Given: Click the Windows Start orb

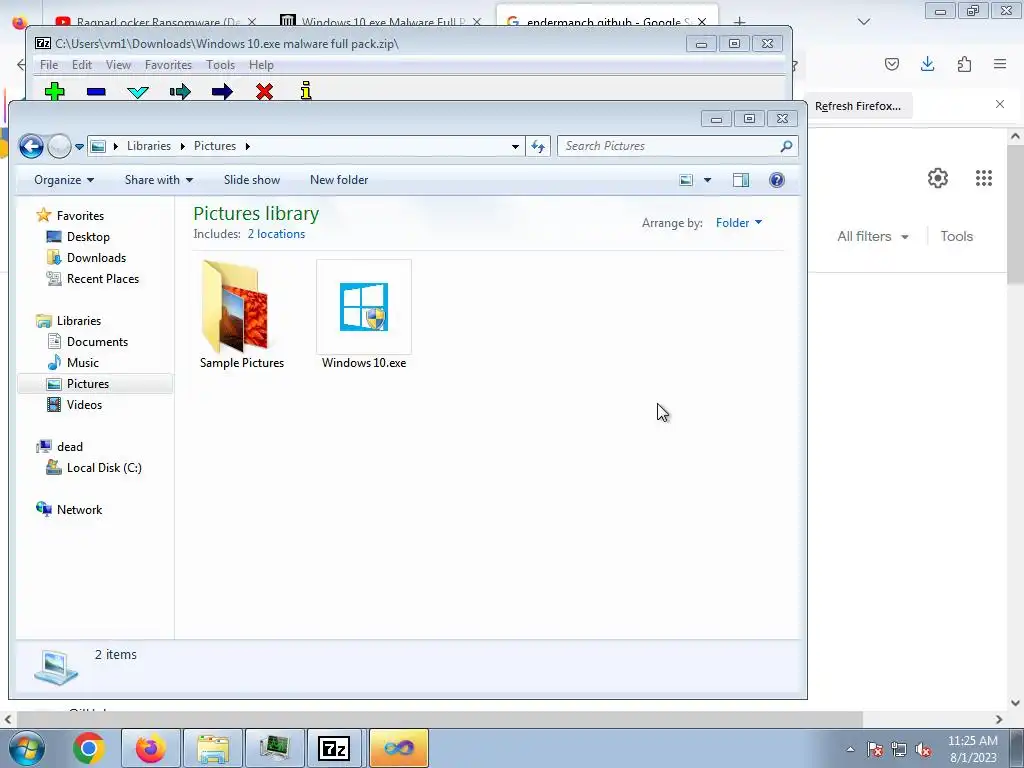Looking at the screenshot, I should point(26,748).
